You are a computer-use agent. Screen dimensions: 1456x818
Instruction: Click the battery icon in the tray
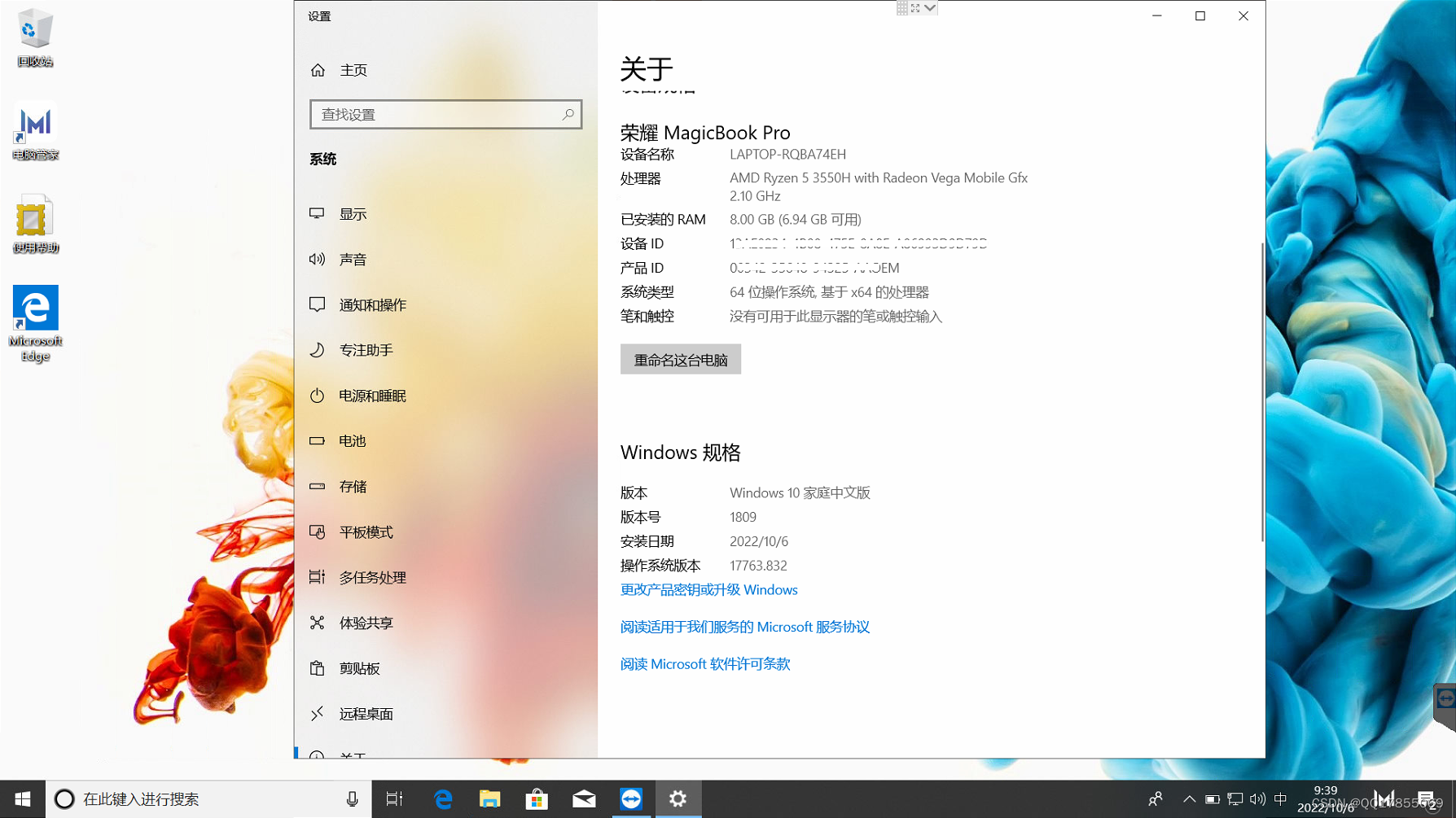point(1212,799)
